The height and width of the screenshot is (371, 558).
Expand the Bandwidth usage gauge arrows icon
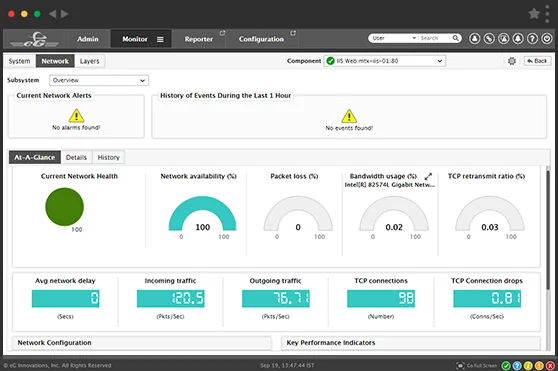(x=428, y=176)
